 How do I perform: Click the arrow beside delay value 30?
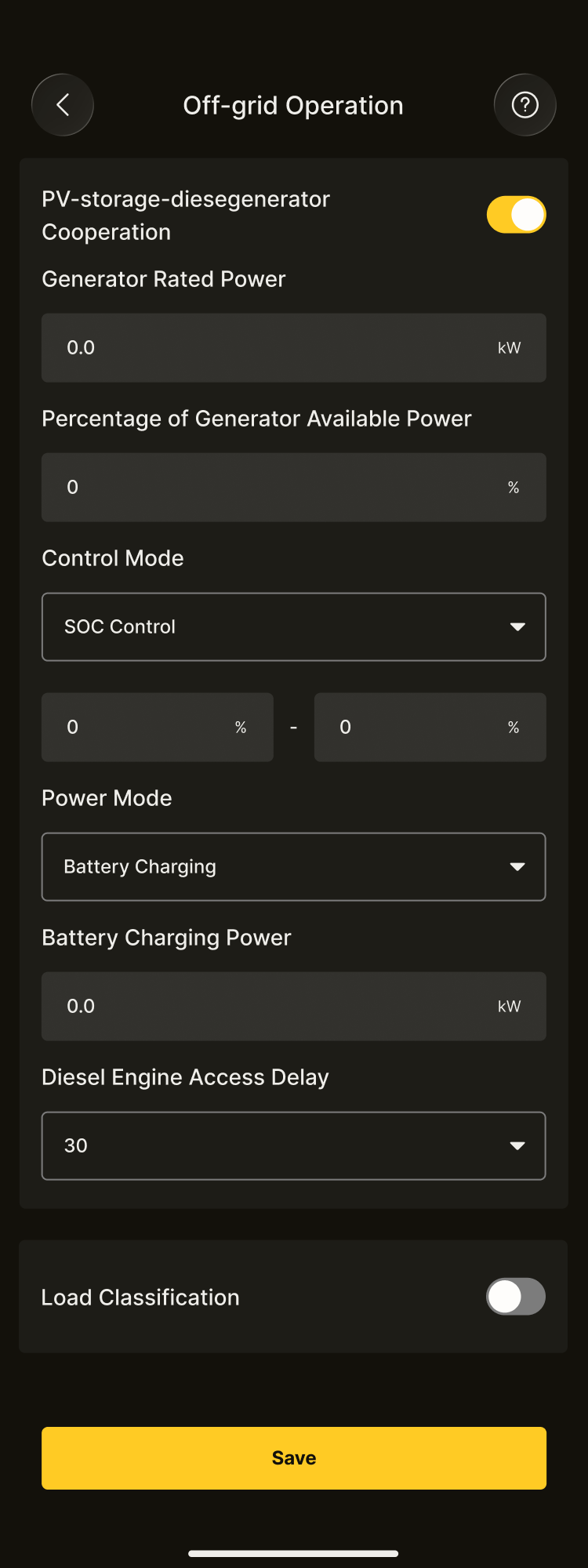517,1145
